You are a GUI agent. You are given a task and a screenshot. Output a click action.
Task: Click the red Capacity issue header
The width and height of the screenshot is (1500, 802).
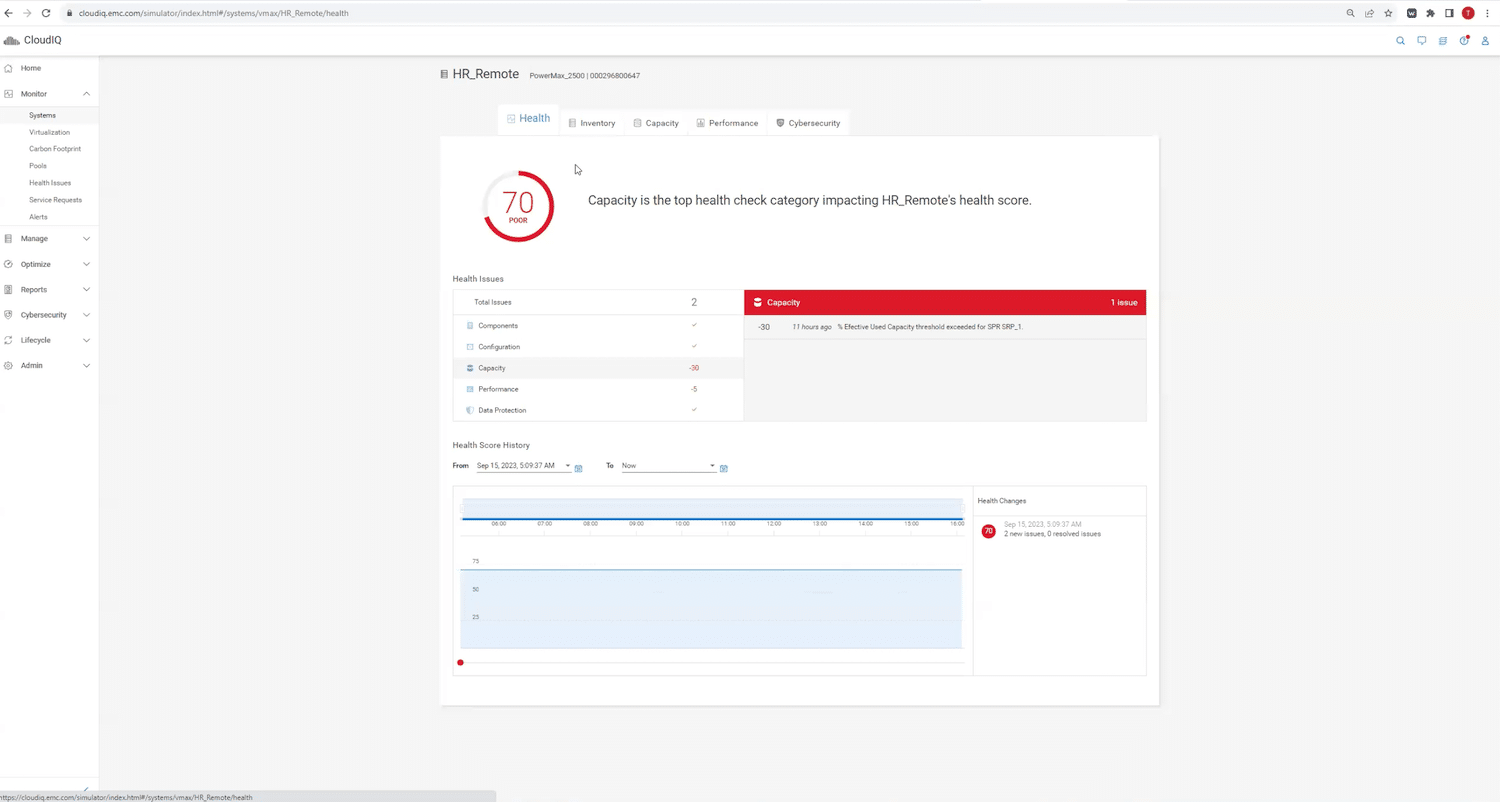[945, 302]
